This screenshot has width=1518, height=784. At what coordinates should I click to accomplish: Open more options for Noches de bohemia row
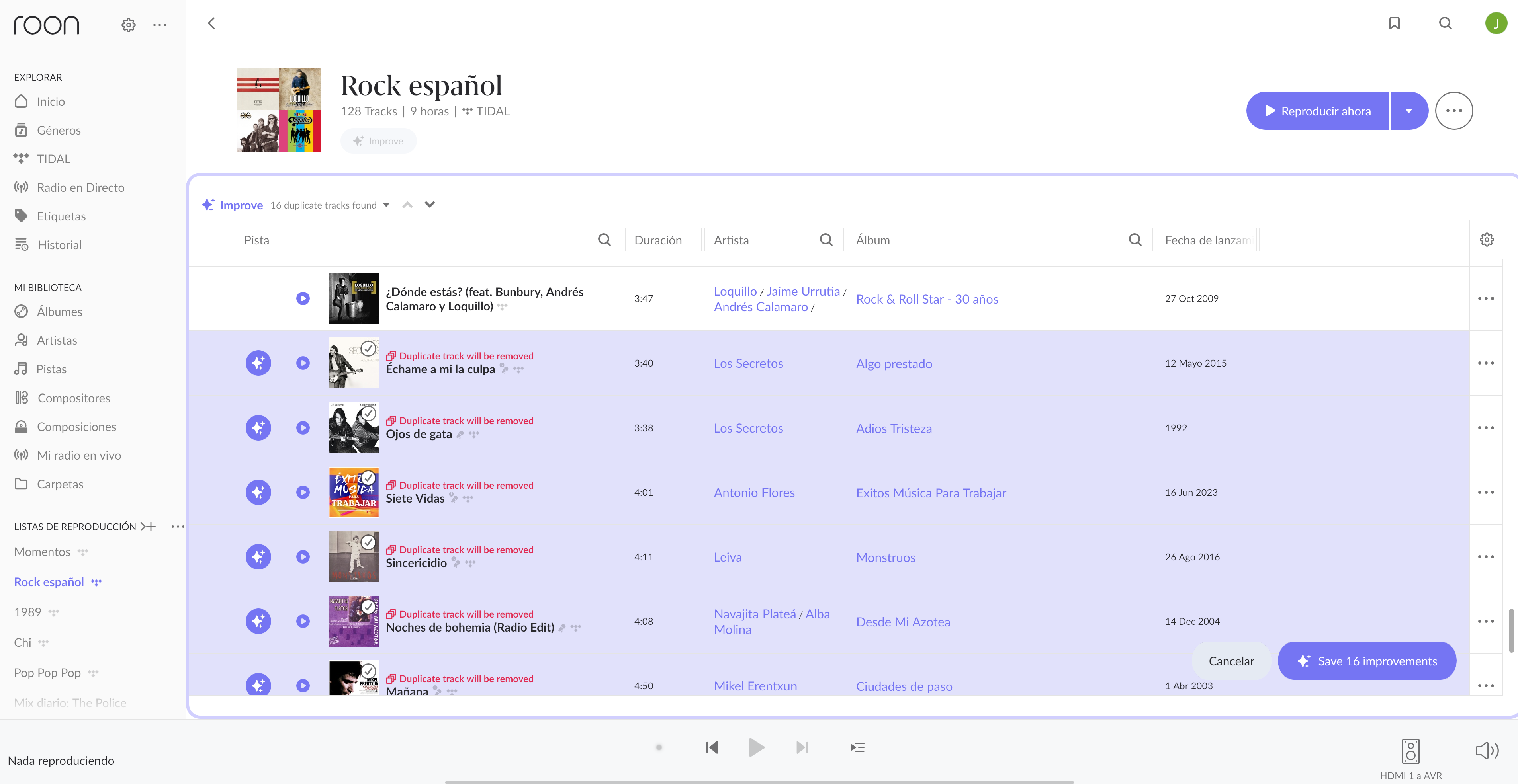click(1486, 621)
